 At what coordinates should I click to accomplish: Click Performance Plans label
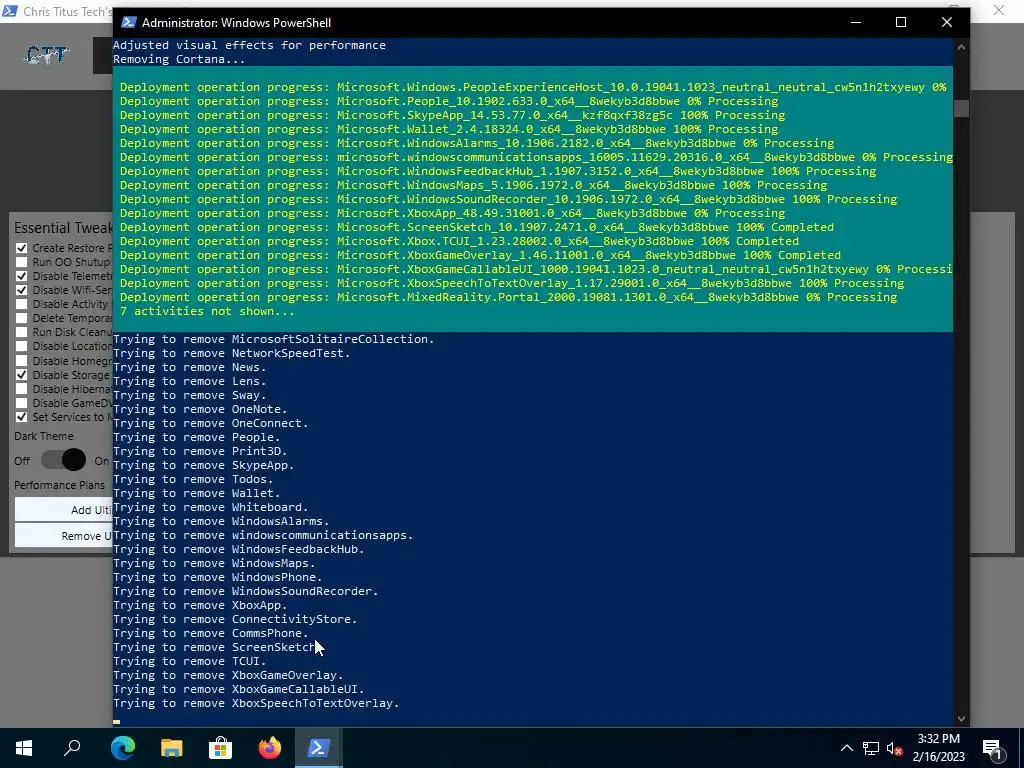(x=59, y=485)
